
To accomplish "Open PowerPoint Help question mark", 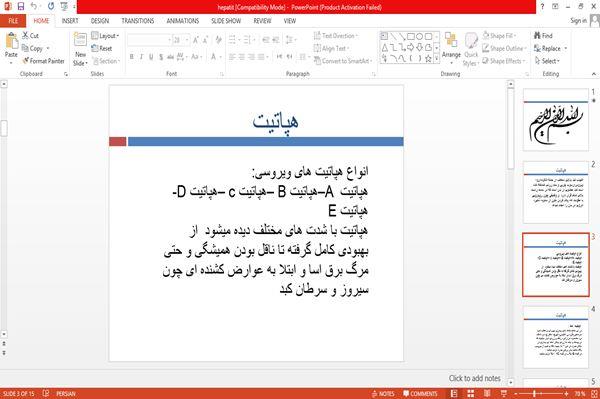I will tap(542, 7).
